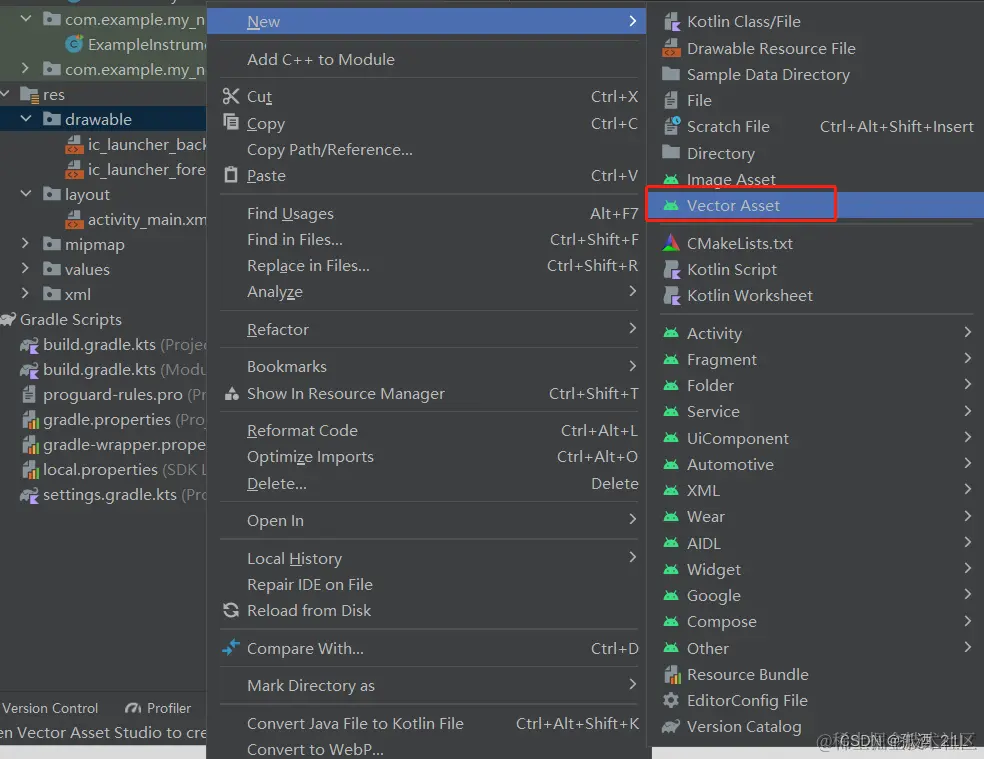
Task: Expand the values folder
Action: coord(25,269)
